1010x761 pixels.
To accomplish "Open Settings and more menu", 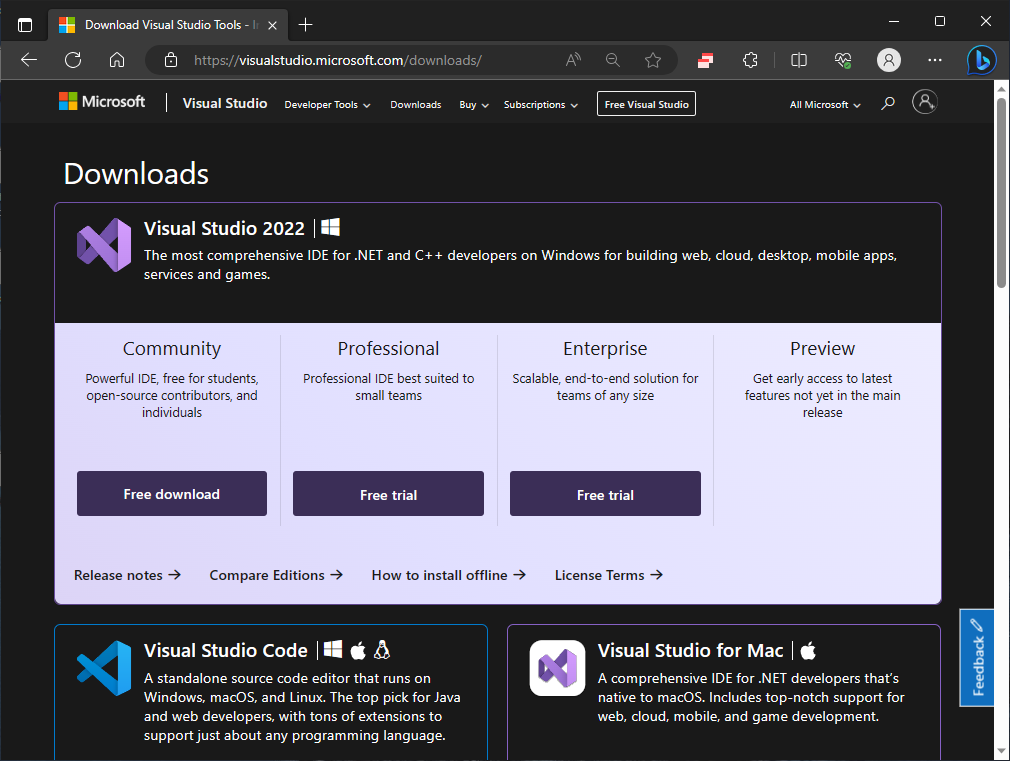I will (x=935, y=60).
